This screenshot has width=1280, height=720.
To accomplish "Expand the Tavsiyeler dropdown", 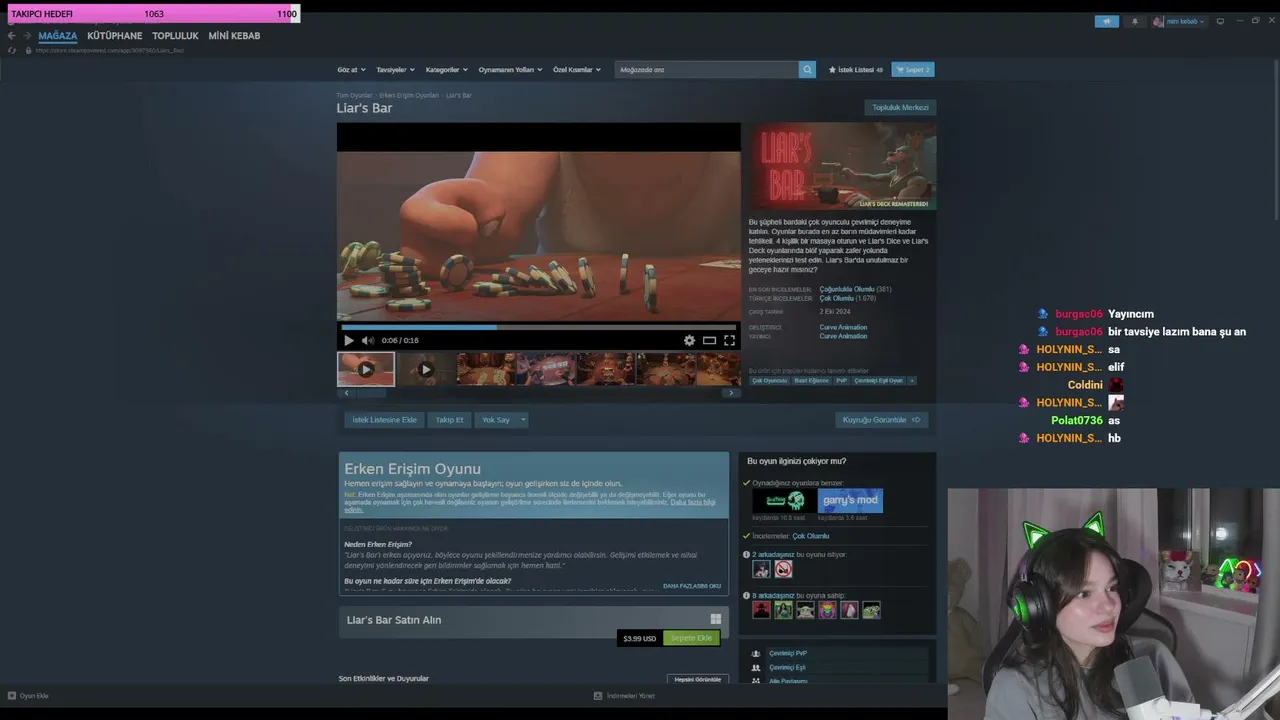I will point(395,70).
